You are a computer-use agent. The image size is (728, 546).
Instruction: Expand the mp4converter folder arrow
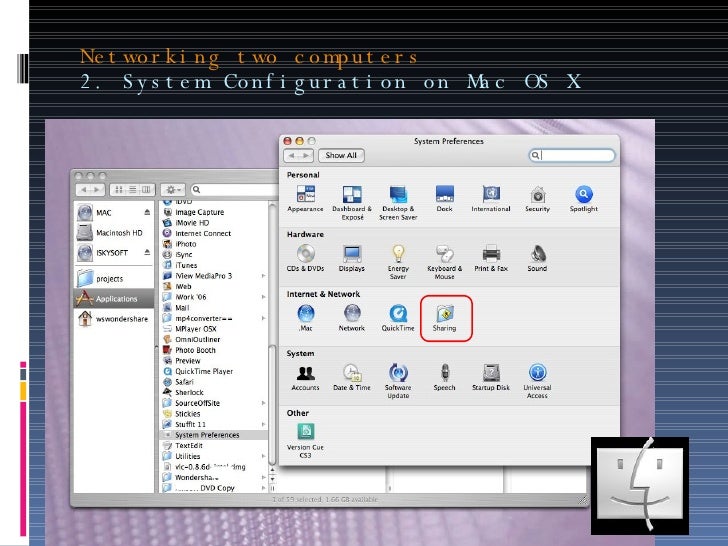pyautogui.click(x=263, y=318)
